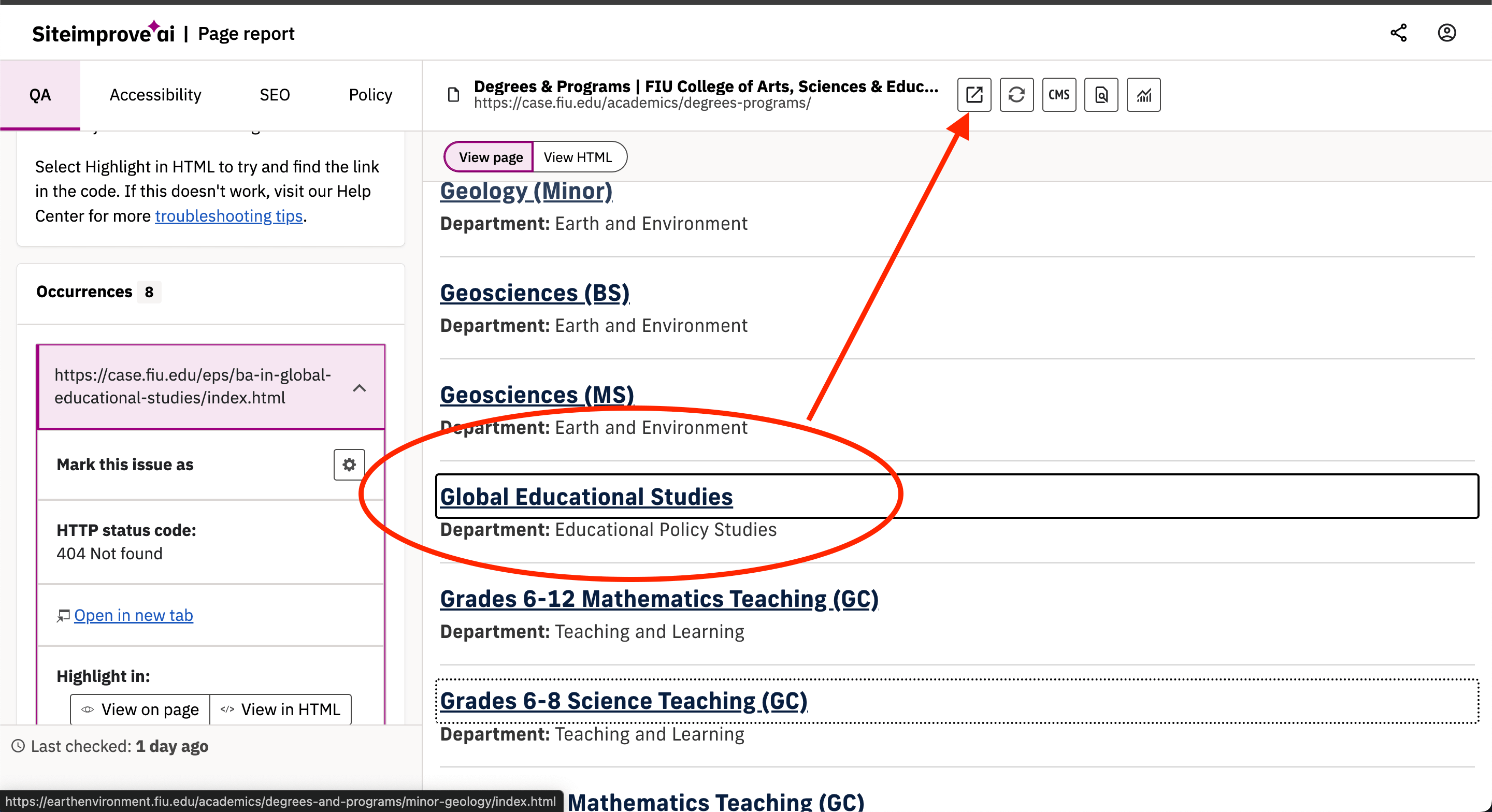Open page in new window icon

pos(973,94)
